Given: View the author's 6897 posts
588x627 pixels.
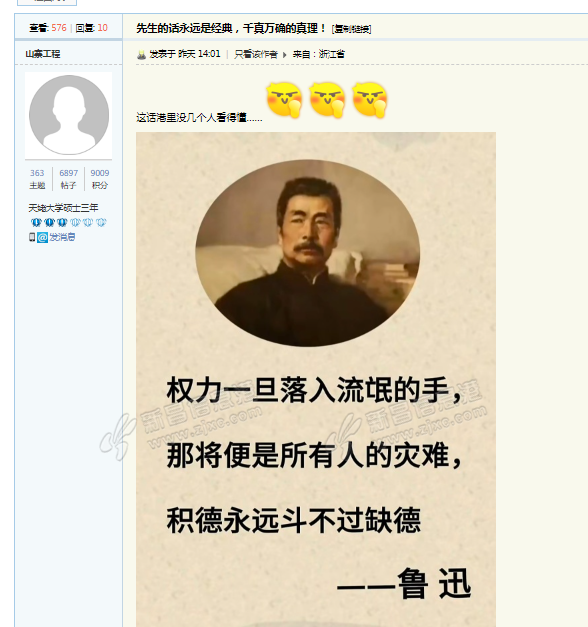Looking at the screenshot, I should 68,179.
